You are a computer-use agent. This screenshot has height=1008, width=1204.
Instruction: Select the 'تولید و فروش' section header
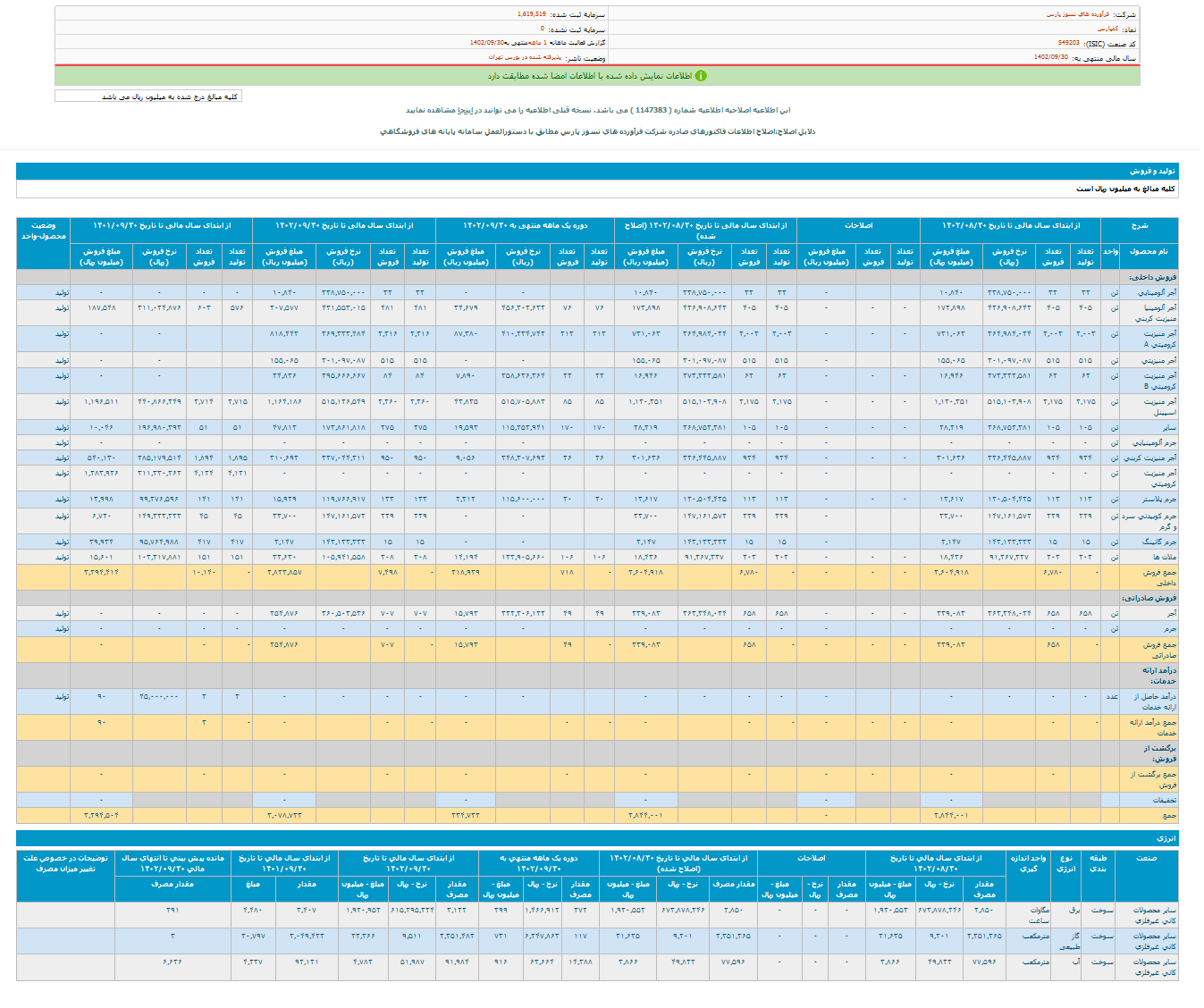(1152, 171)
